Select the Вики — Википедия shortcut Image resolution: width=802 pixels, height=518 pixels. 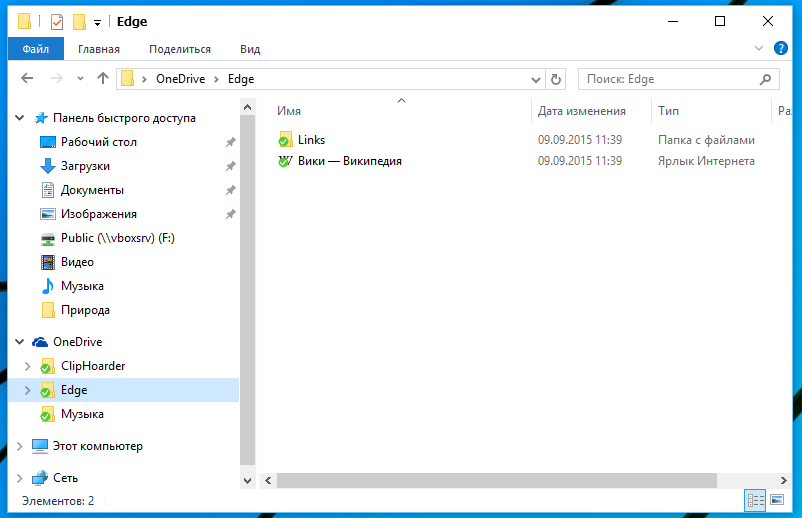350,161
